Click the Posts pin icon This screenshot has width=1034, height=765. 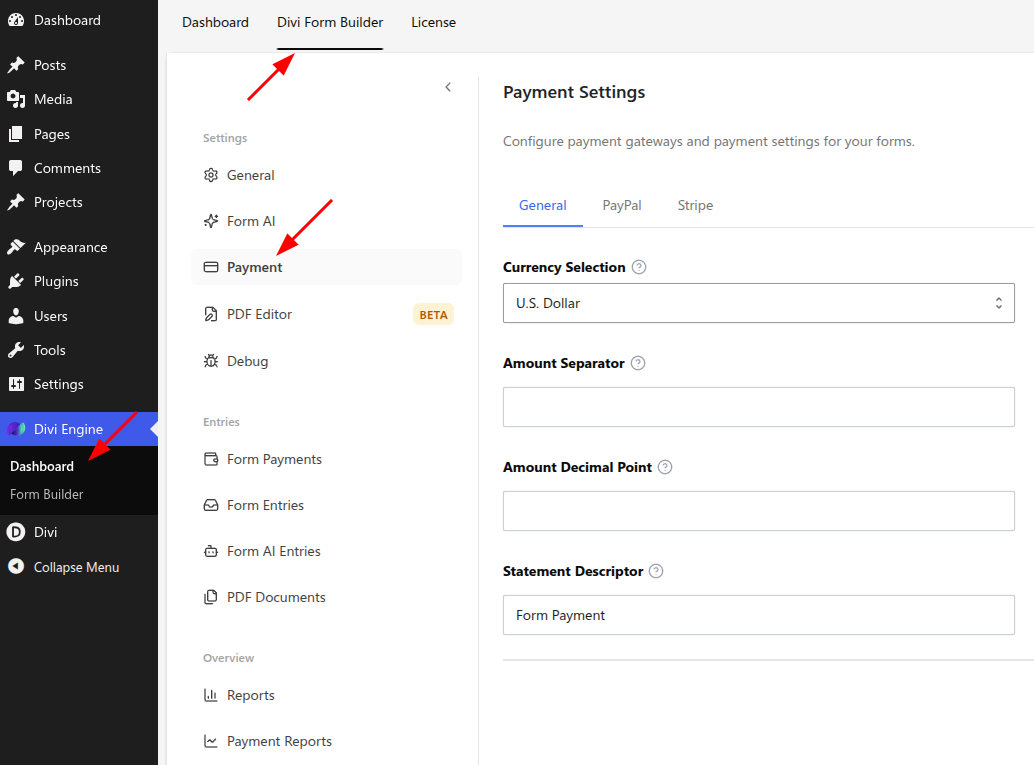(x=16, y=65)
